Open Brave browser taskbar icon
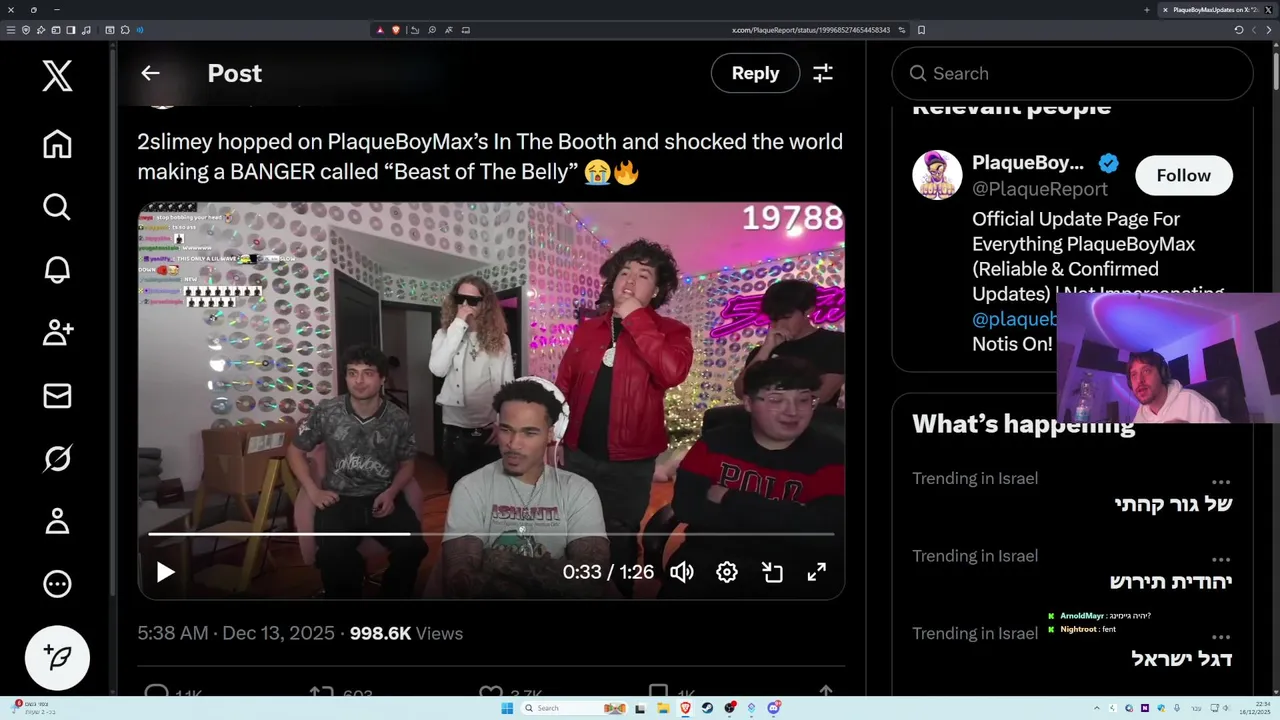The height and width of the screenshot is (720, 1280). (685, 708)
